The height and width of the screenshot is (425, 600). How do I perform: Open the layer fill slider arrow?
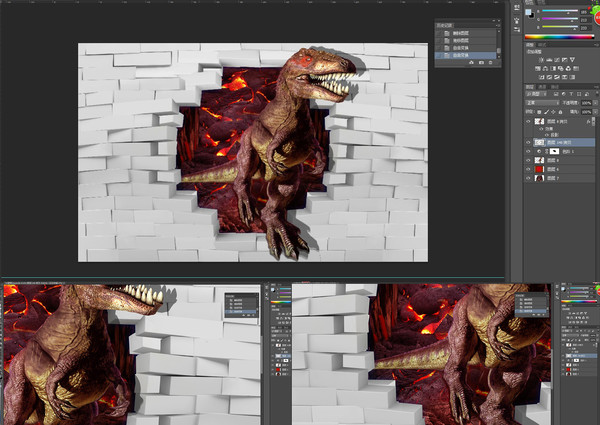click(595, 112)
